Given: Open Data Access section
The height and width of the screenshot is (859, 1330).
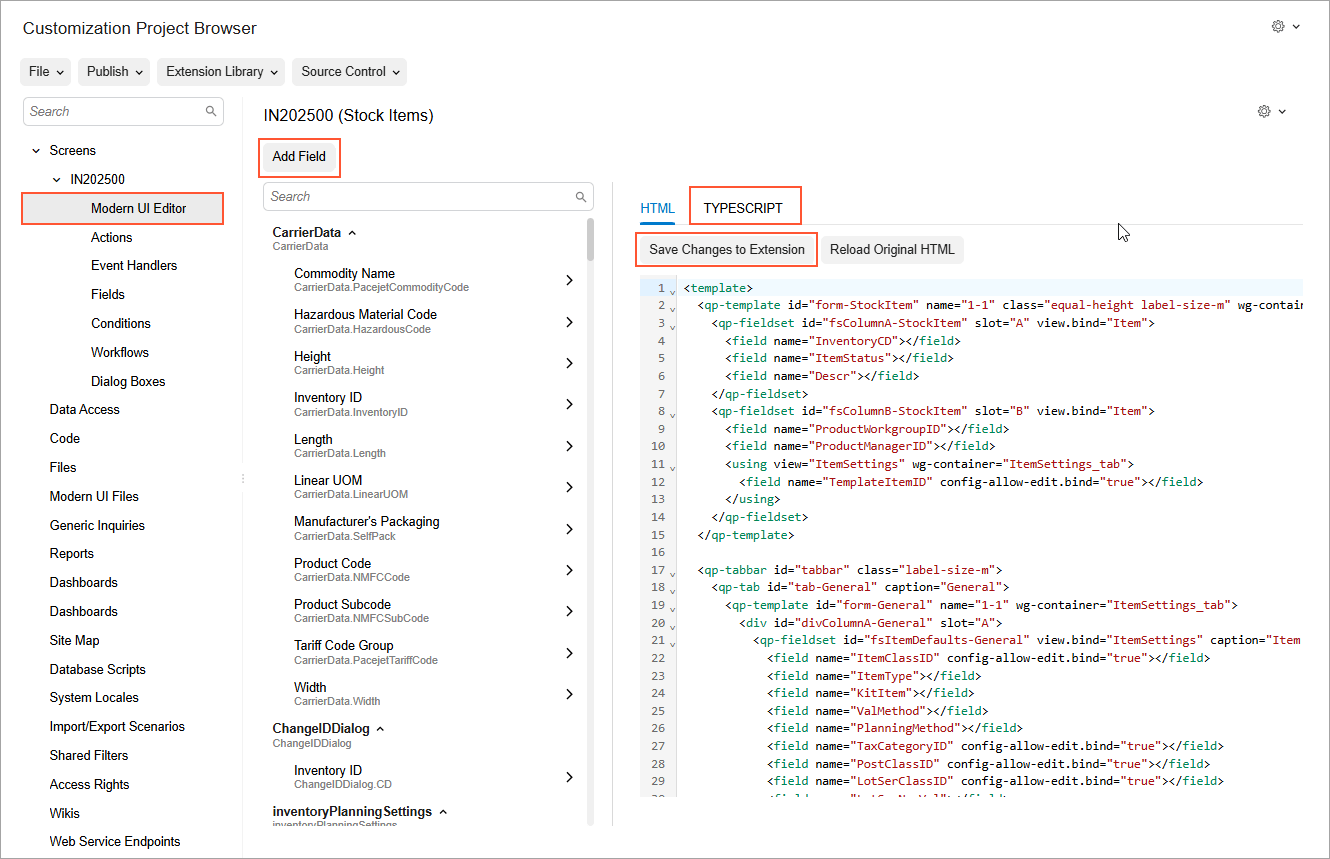Looking at the screenshot, I should coord(85,410).
